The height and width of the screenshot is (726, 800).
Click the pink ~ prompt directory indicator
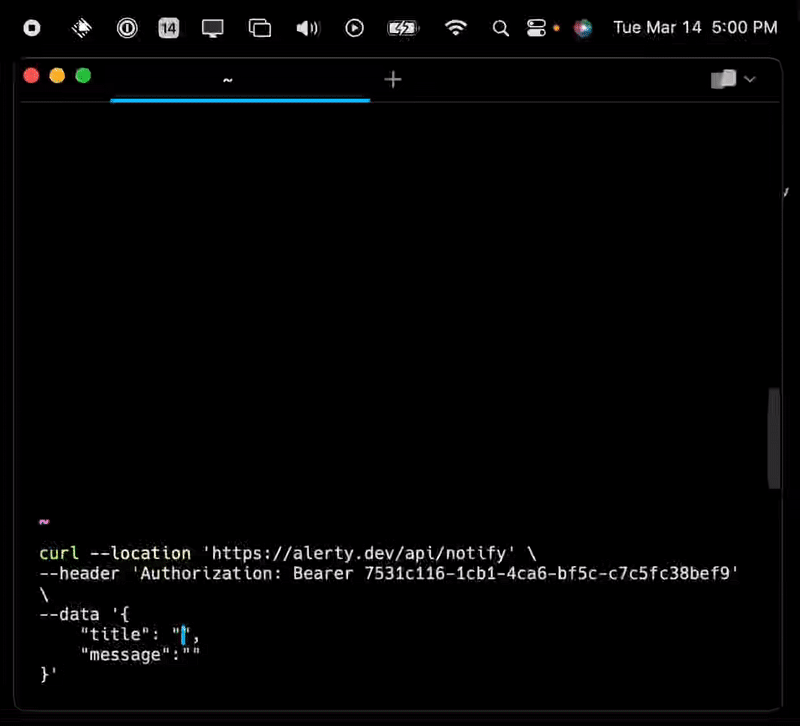coord(44,521)
